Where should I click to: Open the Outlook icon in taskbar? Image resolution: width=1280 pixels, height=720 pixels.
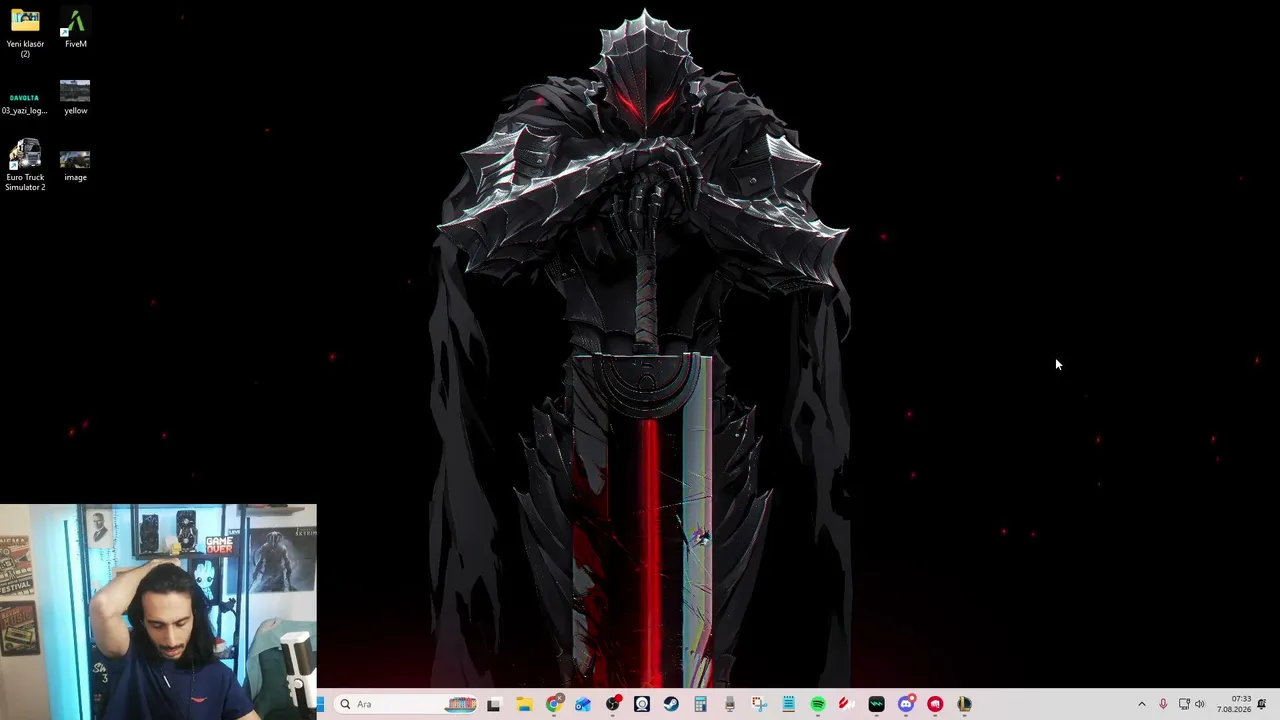pyautogui.click(x=583, y=704)
